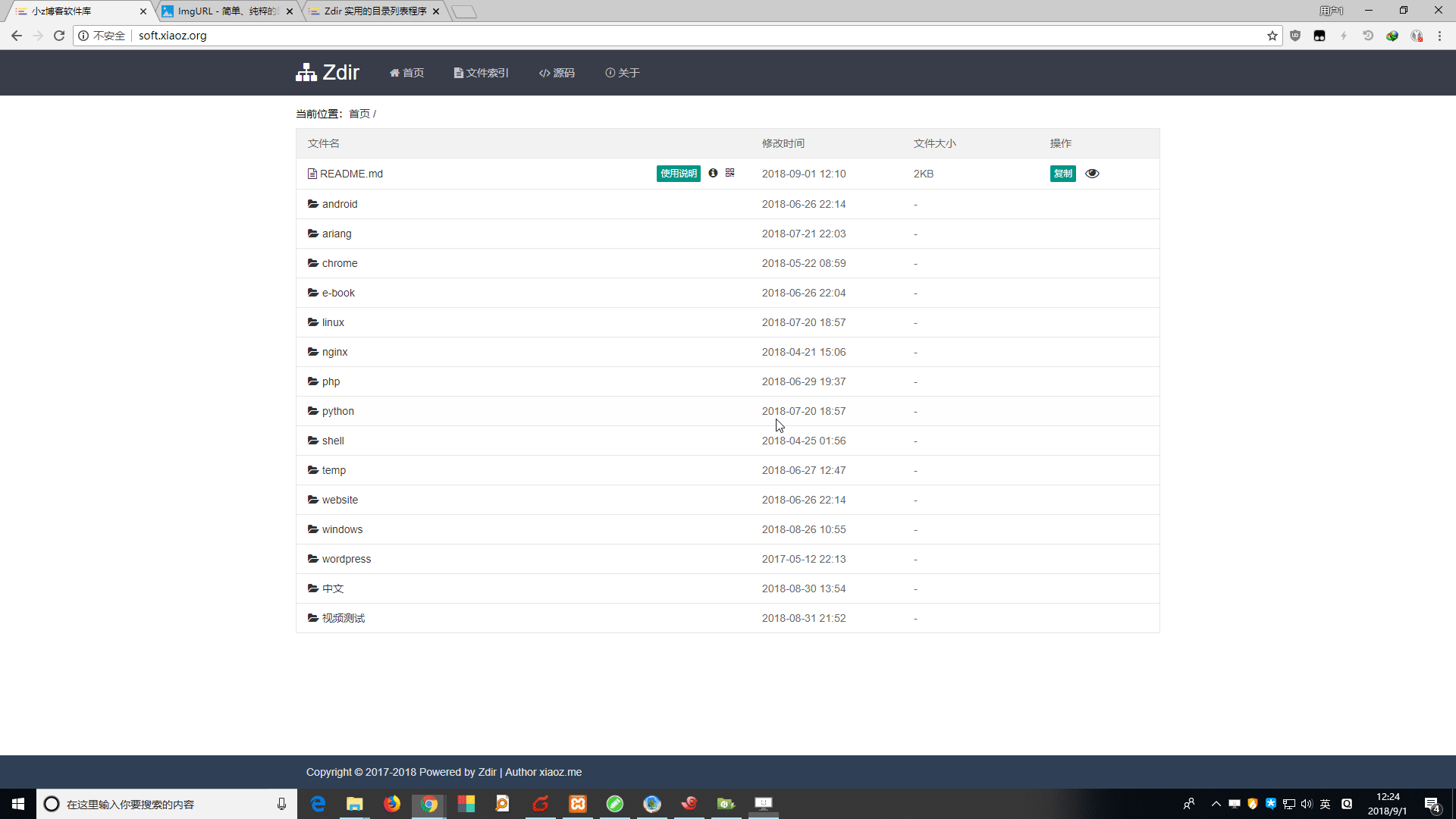
Task: Open the android folder
Action: tap(339, 204)
